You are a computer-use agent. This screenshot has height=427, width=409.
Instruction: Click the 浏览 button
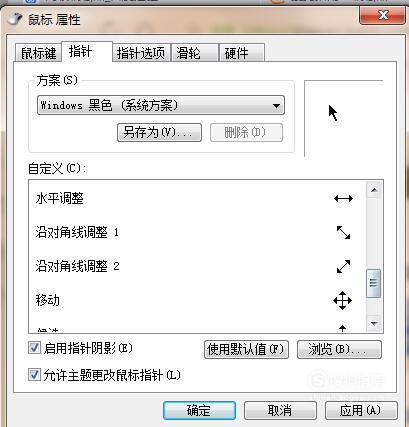[x=339, y=349]
